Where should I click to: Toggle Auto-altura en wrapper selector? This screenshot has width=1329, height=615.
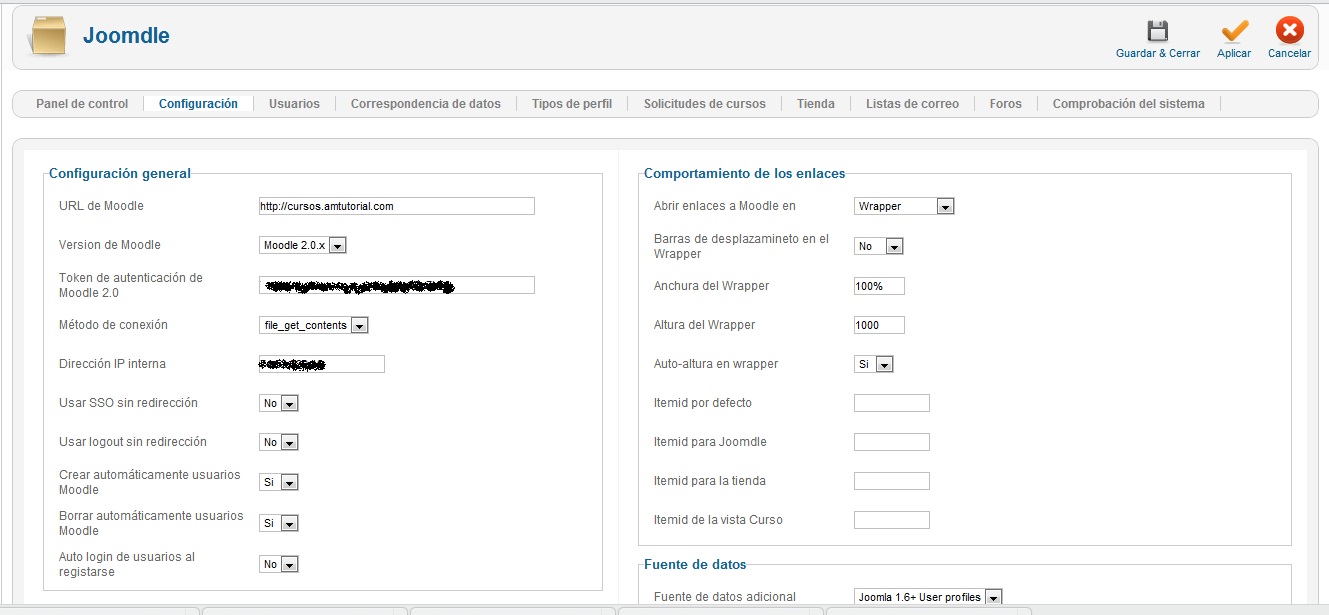873,364
